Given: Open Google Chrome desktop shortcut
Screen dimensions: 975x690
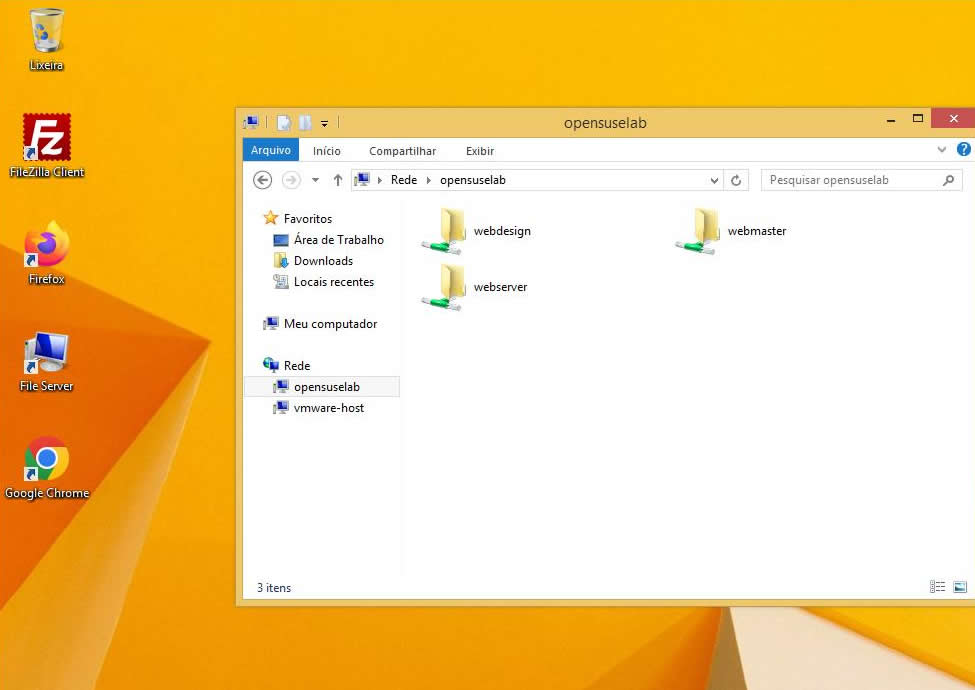Looking at the screenshot, I should (47, 460).
